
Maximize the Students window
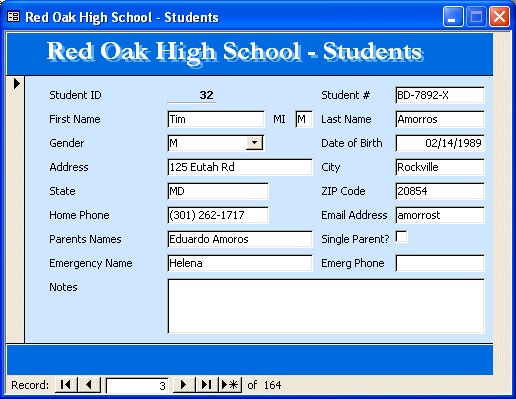(476, 16)
